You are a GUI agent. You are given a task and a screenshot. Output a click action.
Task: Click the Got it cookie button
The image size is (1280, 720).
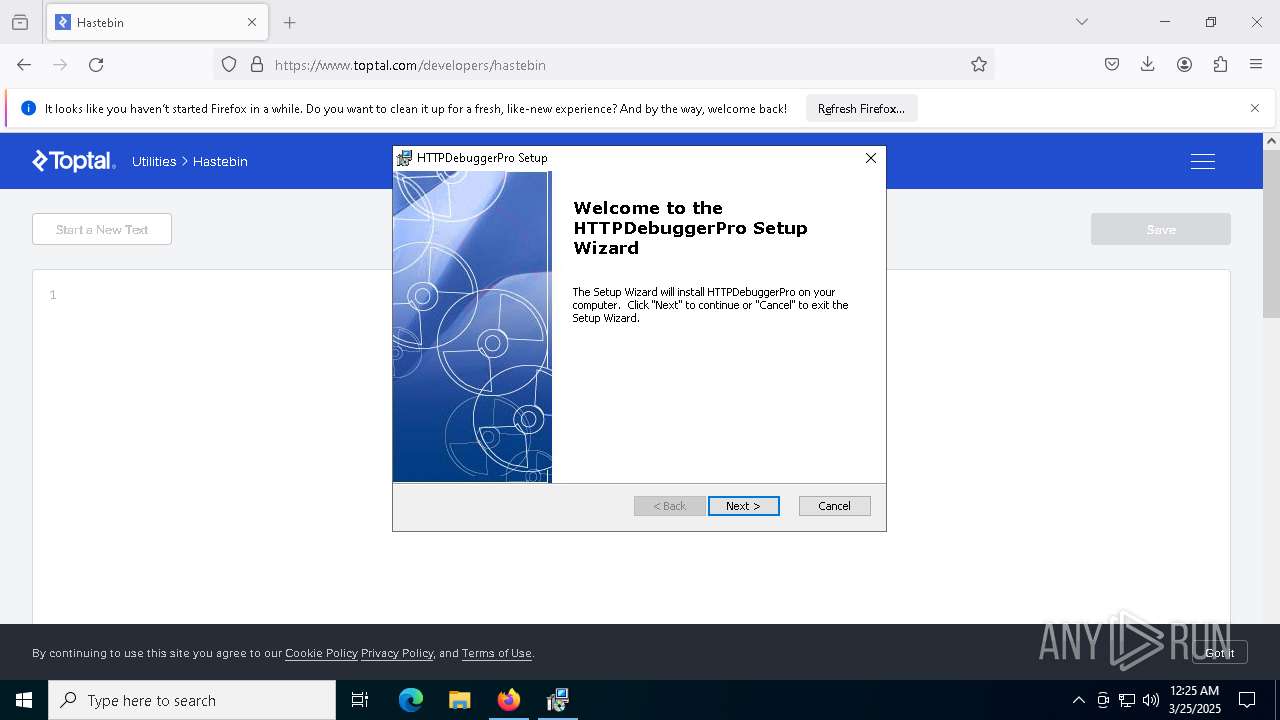pyautogui.click(x=1220, y=653)
